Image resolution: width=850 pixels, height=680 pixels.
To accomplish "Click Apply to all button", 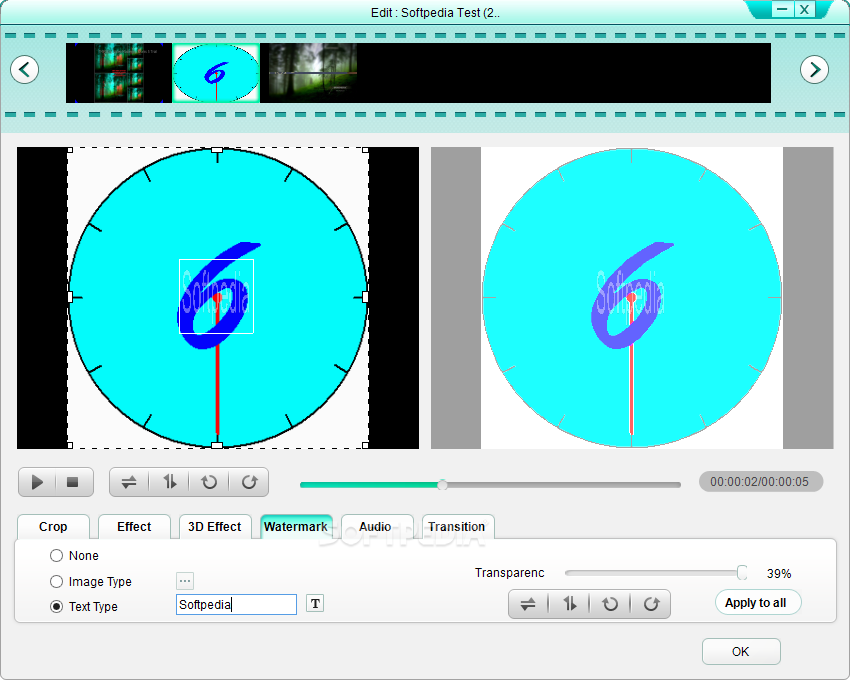I will (756, 603).
